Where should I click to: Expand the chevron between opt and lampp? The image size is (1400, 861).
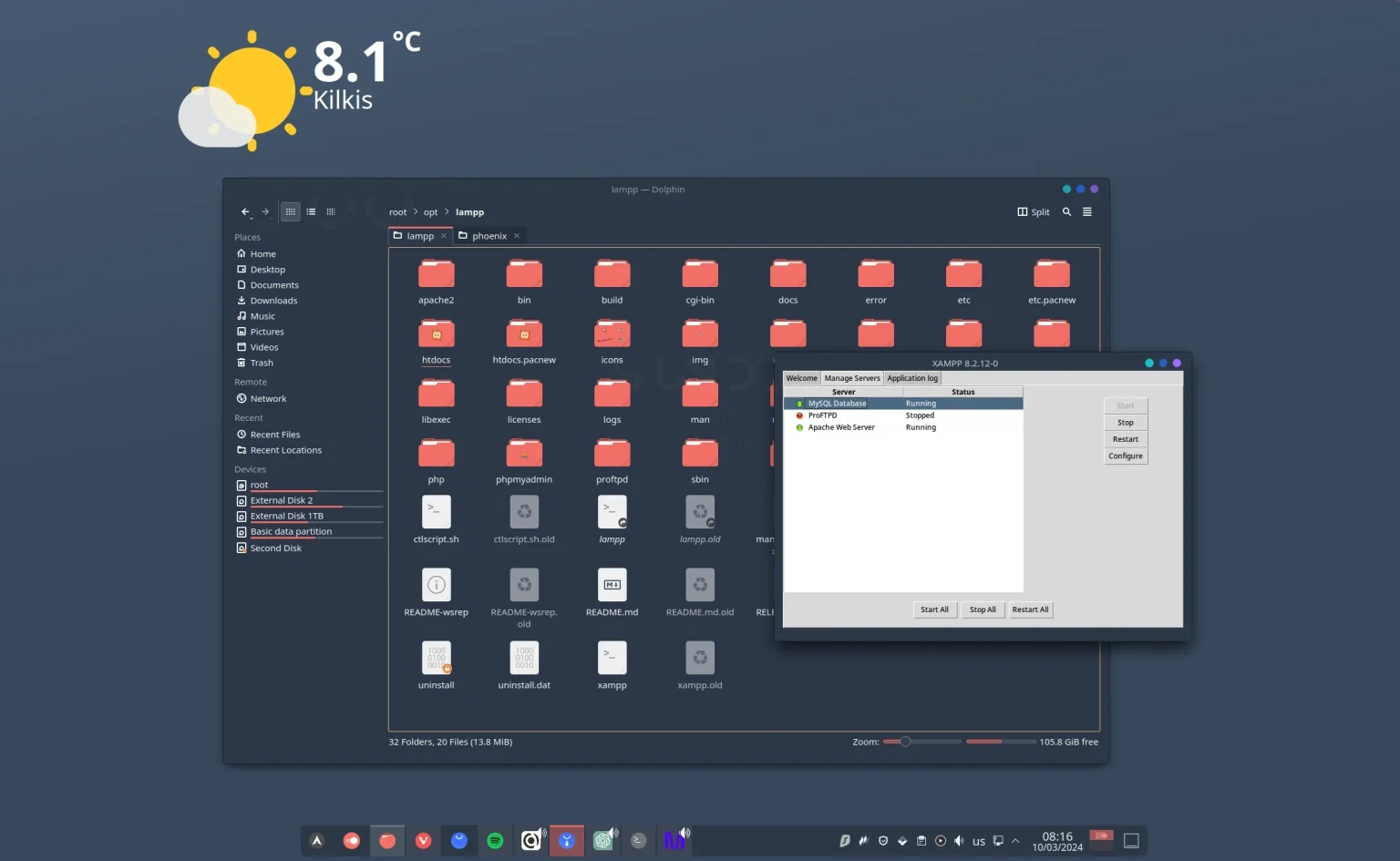(448, 211)
